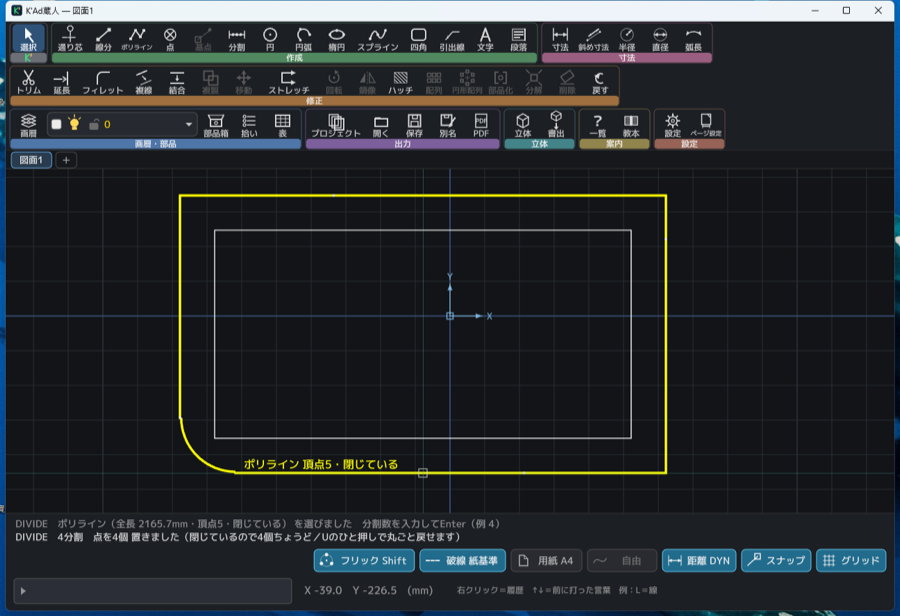Click the white layer color swatch

(56, 124)
